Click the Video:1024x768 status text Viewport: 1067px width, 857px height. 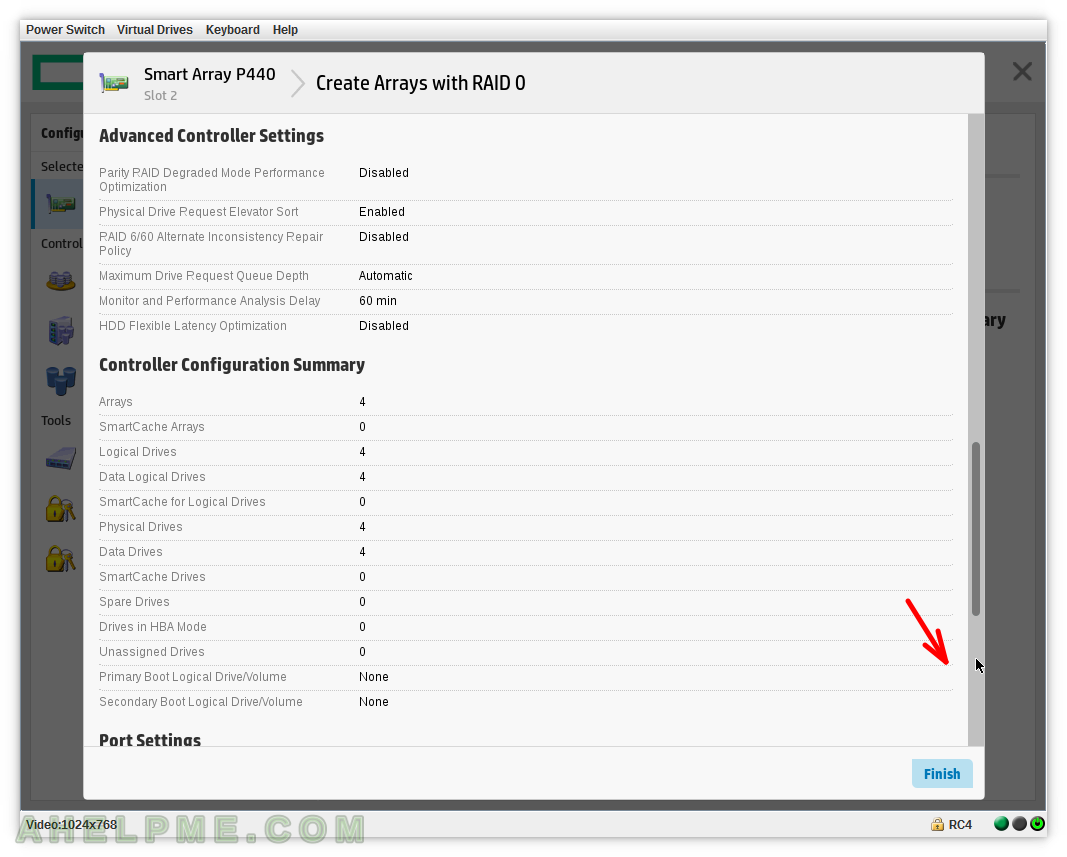(x=71, y=824)
